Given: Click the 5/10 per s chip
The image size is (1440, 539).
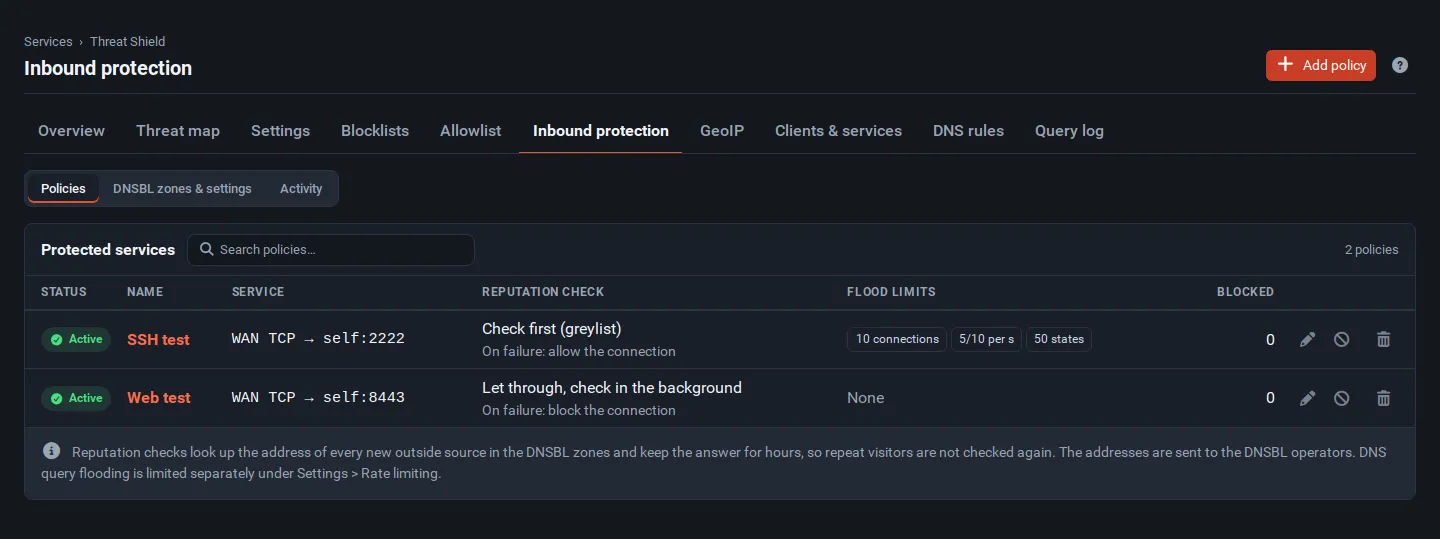Looking at the screenshot, I should 986,339.
